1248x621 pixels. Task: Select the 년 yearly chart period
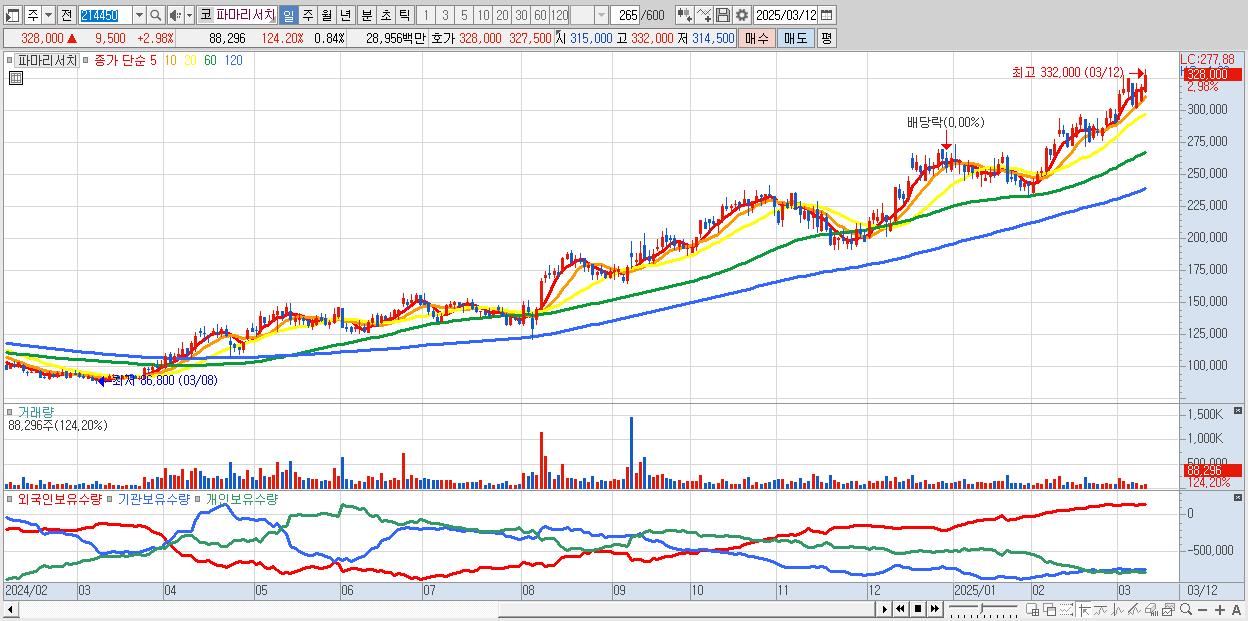[345, 15]
